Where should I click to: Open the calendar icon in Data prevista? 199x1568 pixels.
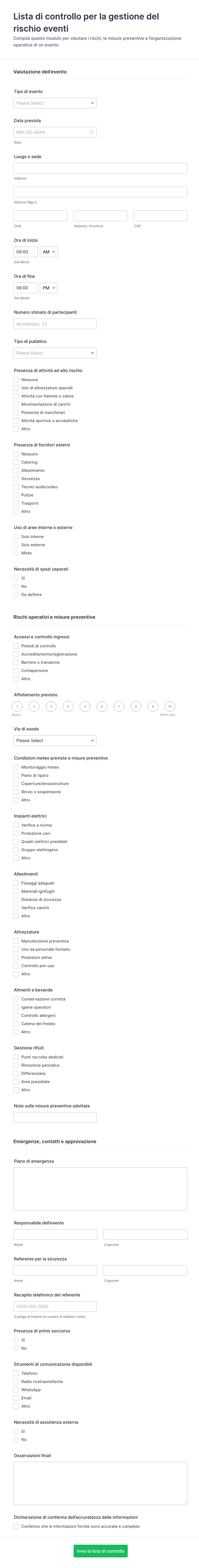(92, 132)
